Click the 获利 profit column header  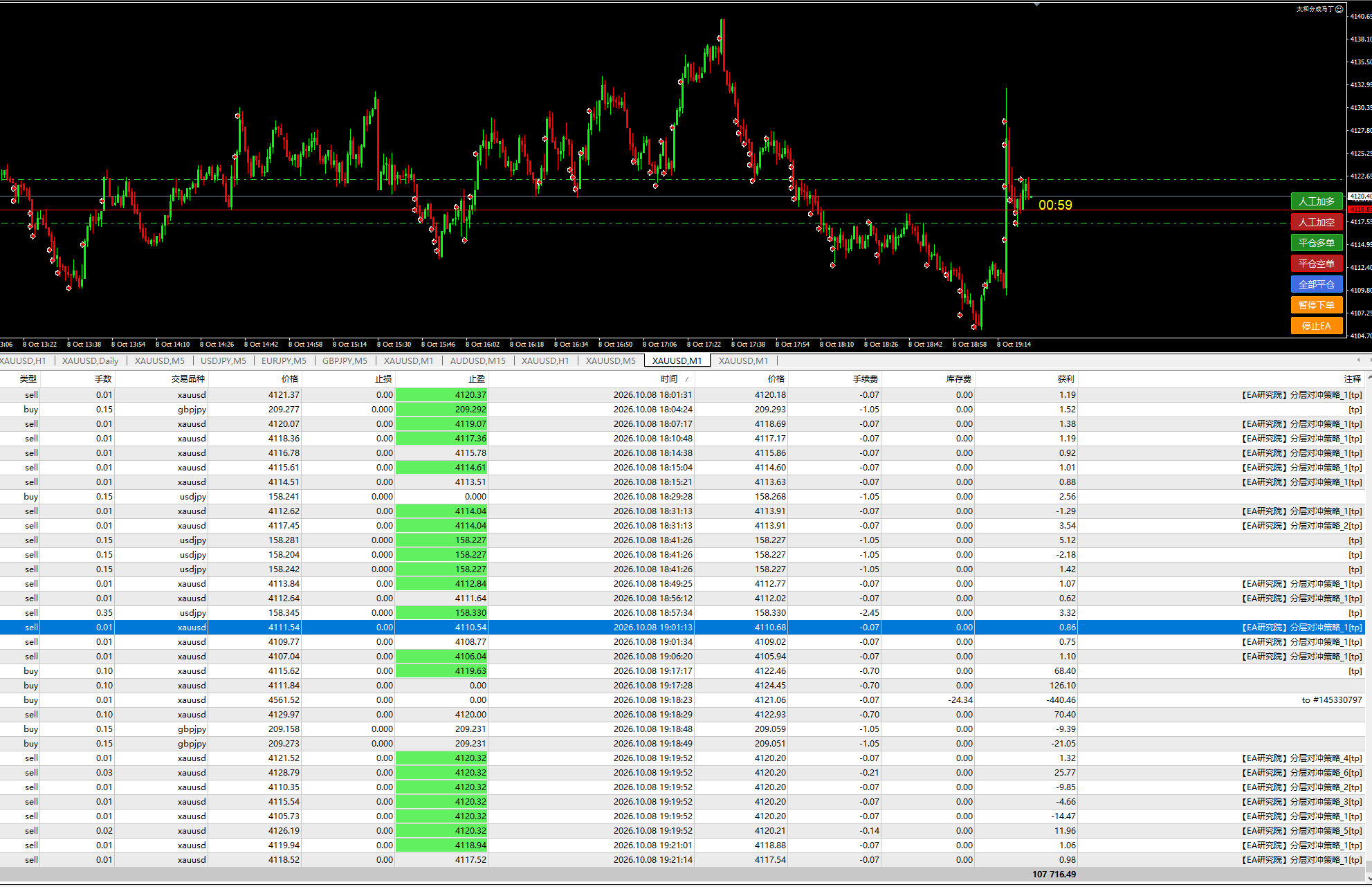coord(1026,379)
